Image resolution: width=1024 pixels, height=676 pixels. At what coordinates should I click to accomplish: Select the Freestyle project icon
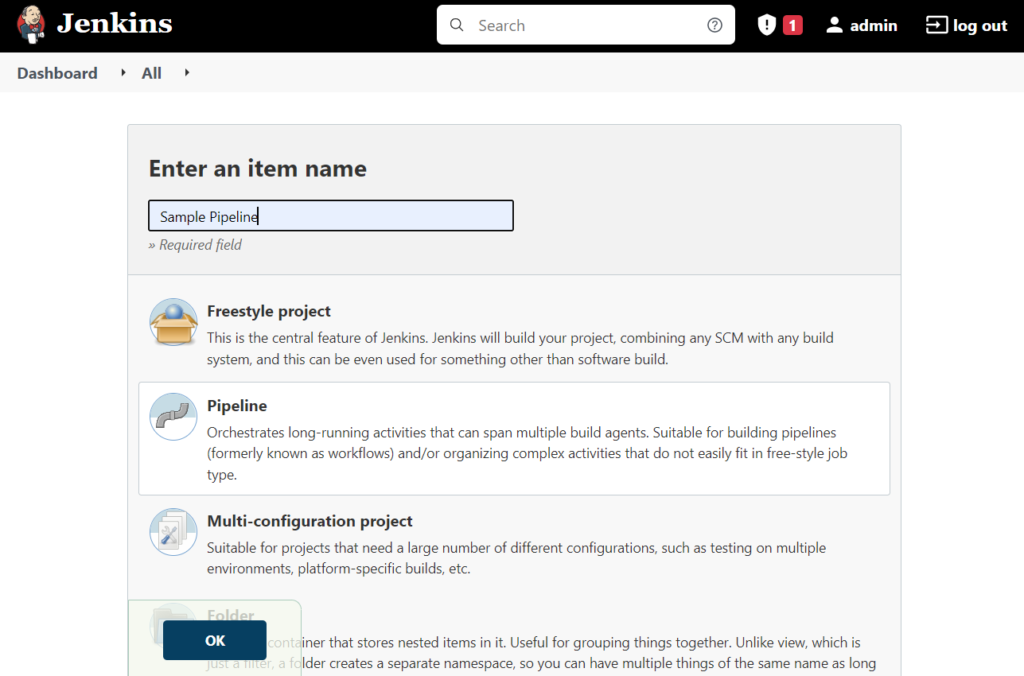click(x=173, y=321)
